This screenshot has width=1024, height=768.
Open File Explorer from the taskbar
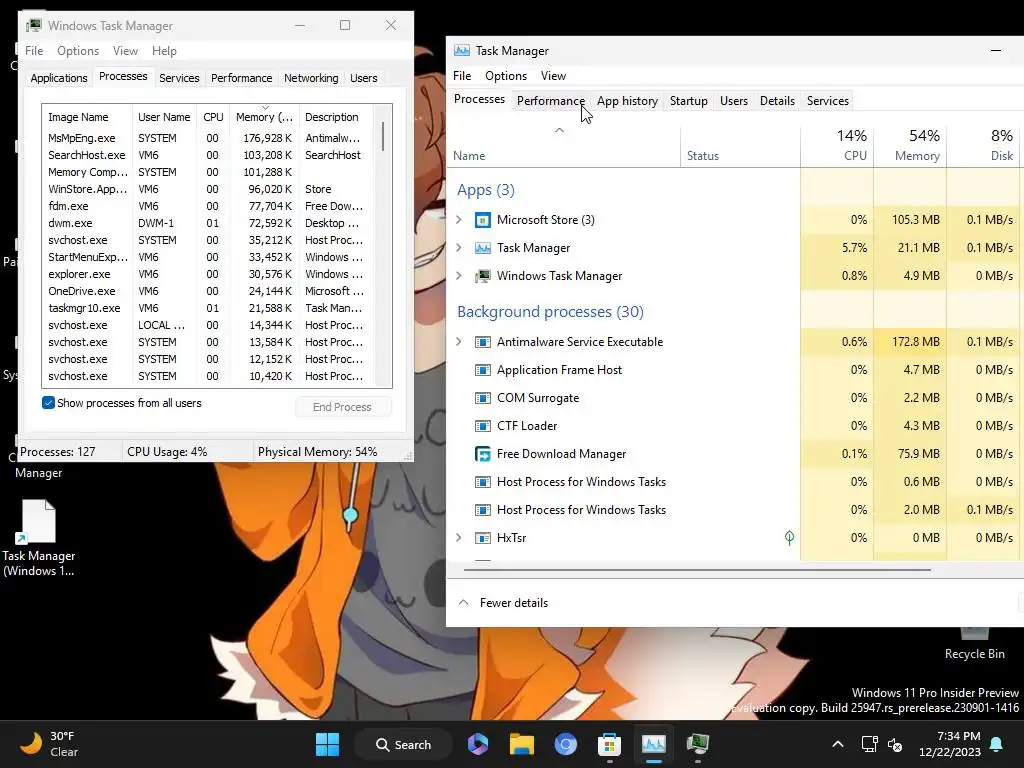522,744
